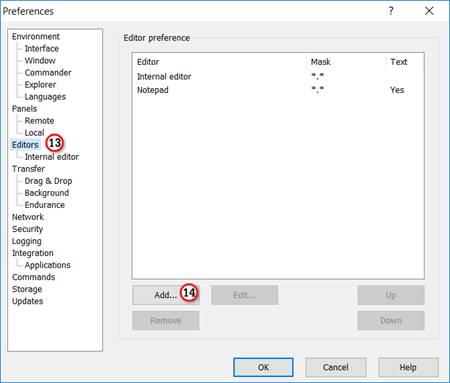
Task: Click the Editor column header
Action: (219, 62)
